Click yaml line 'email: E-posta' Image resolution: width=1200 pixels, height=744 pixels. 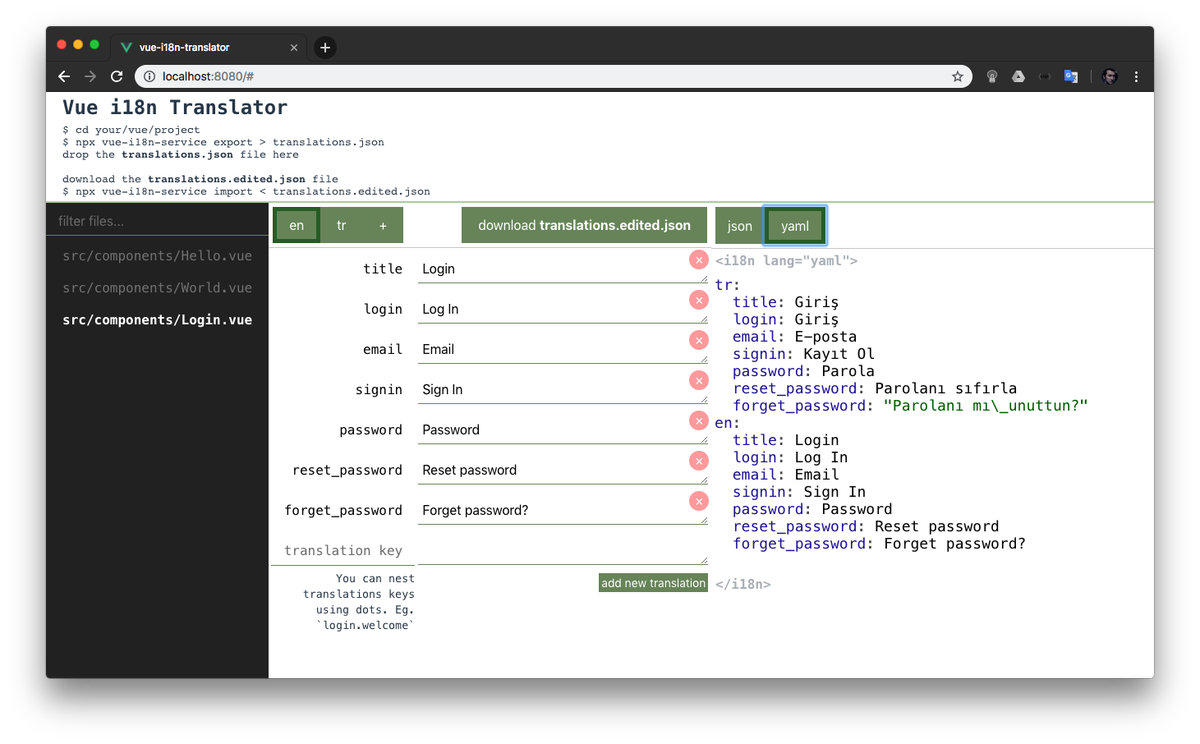pos(795,337)
